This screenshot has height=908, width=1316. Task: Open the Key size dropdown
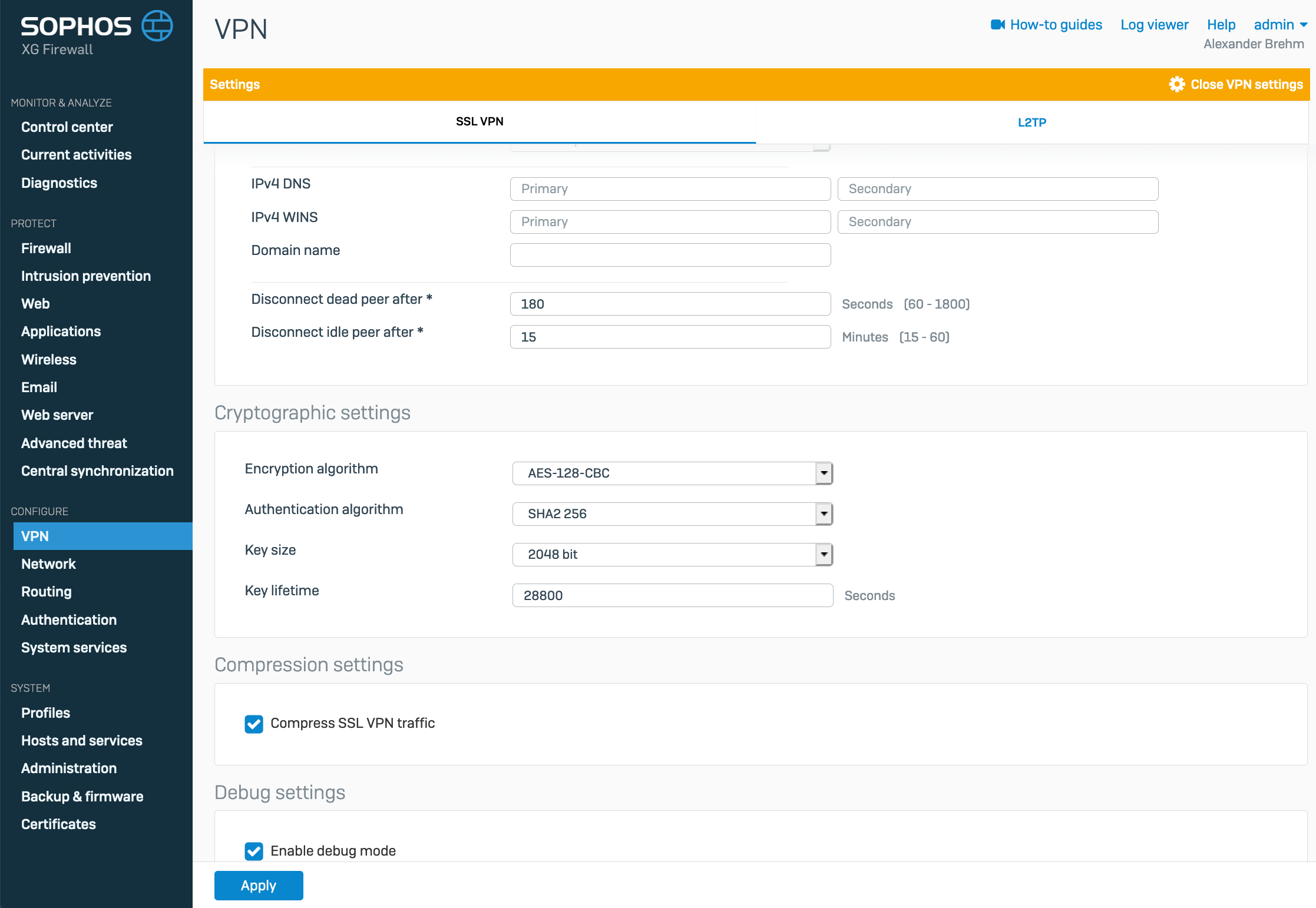824,555
